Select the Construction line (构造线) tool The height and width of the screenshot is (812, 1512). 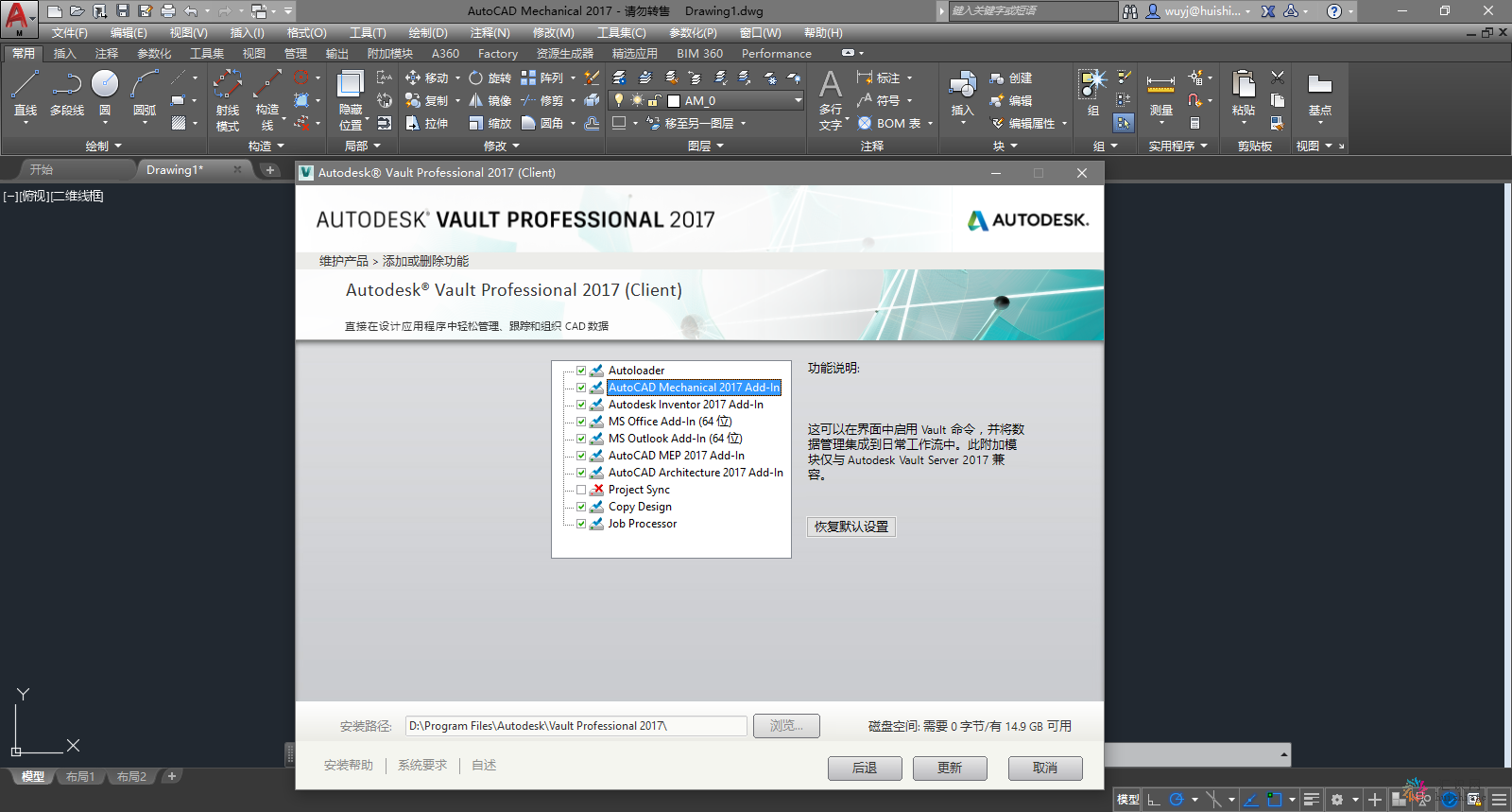tap(267, 100)
